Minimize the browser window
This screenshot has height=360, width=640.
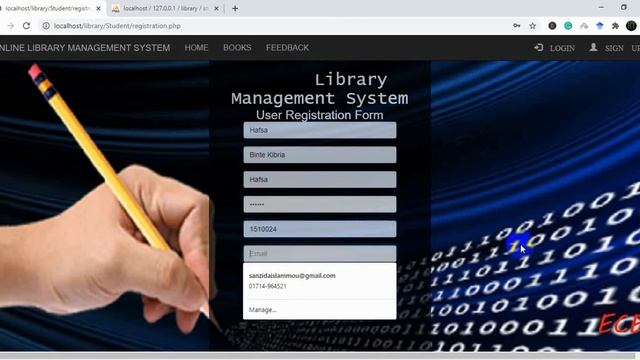601,7
